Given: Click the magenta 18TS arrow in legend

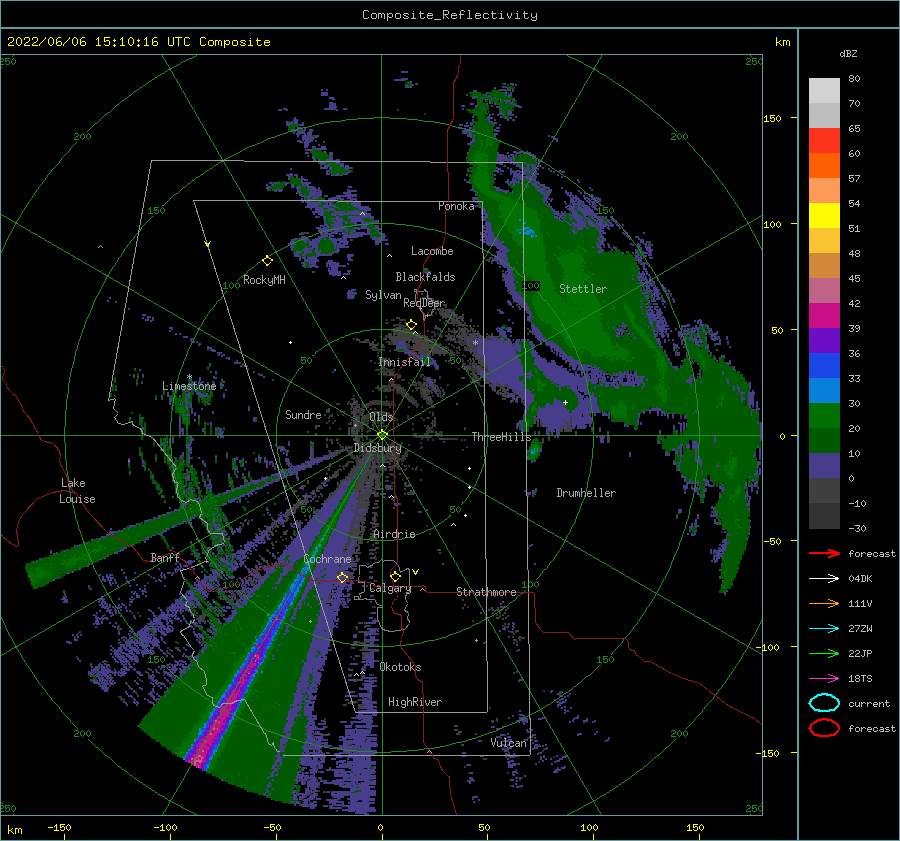Looking at the screenshot, I should 824,679.
